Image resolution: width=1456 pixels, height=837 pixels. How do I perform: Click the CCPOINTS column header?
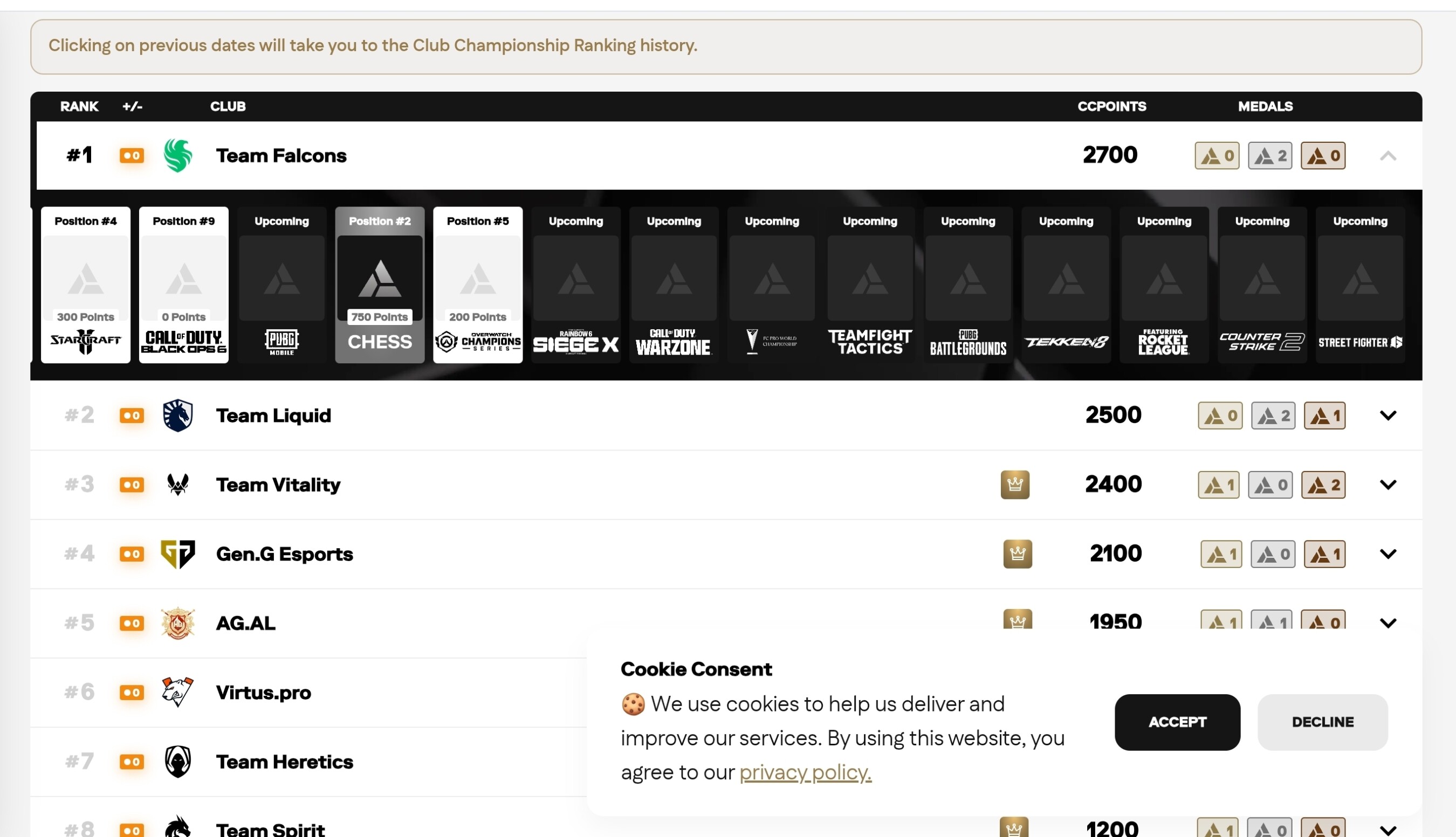click(x=1111, y=106)
